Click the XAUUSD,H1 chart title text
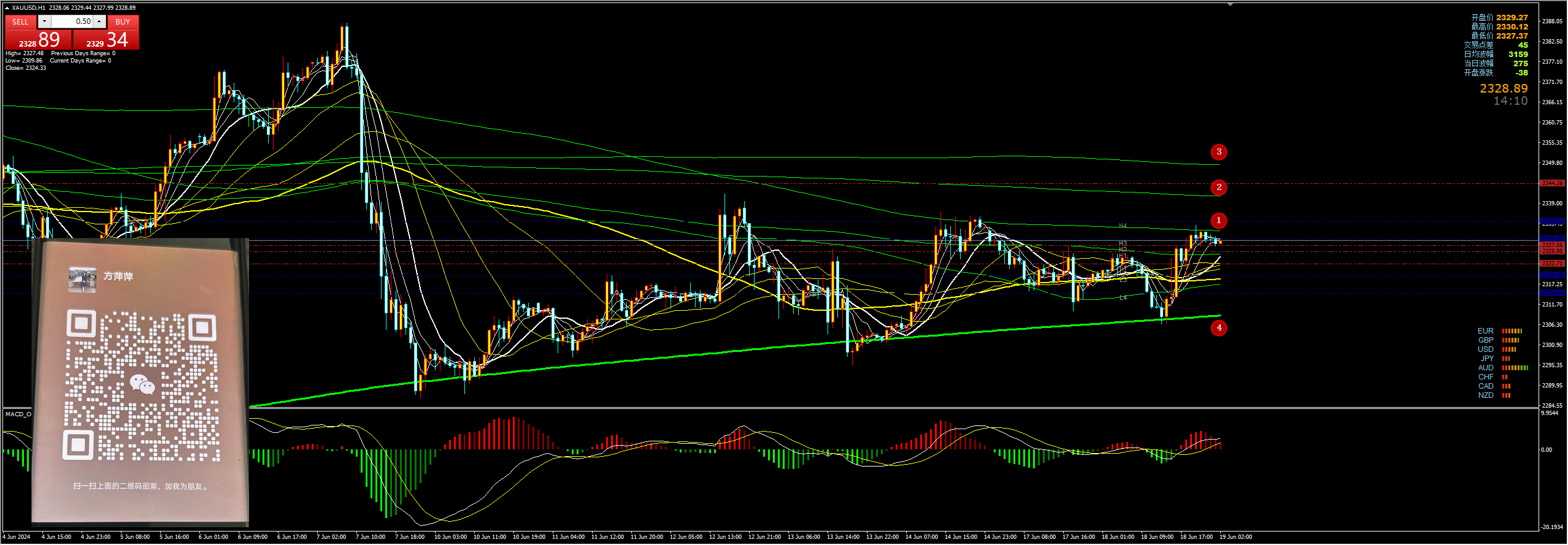The height and width of the screenshot is (545, 1568). (28, 8)
